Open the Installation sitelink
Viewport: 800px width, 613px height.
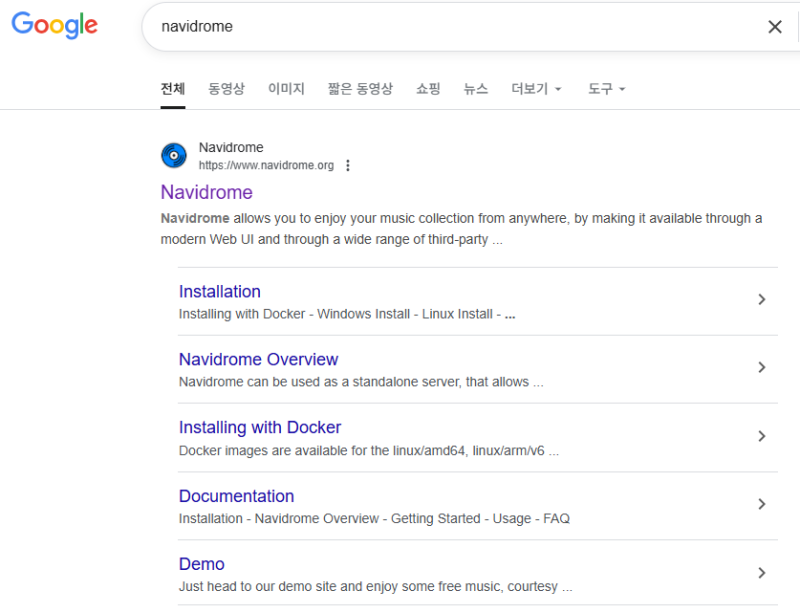click(x=219, y=291)
